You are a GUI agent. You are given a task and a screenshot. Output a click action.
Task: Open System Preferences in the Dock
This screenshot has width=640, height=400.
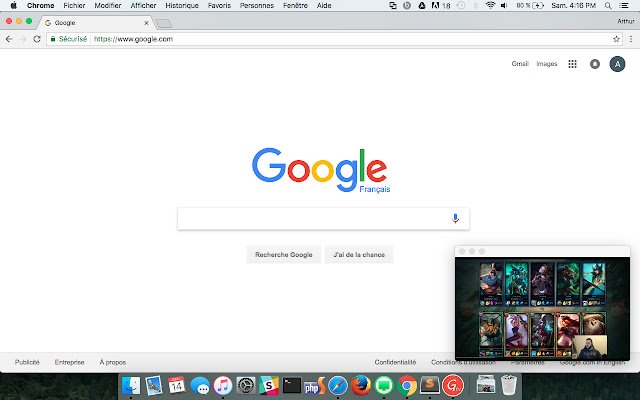click(x=246, y=385)
